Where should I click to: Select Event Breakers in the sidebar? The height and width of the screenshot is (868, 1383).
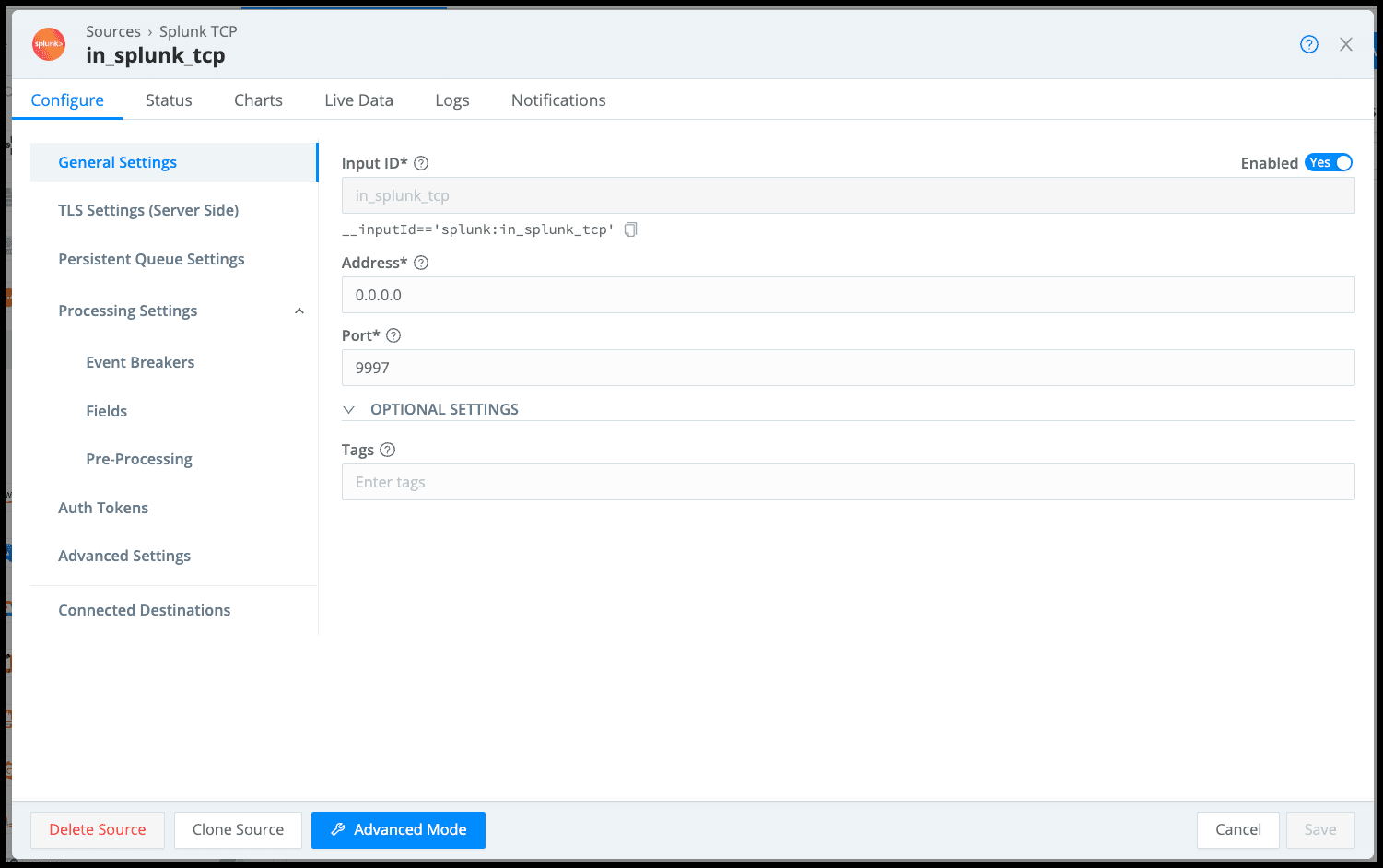[140, 362]
